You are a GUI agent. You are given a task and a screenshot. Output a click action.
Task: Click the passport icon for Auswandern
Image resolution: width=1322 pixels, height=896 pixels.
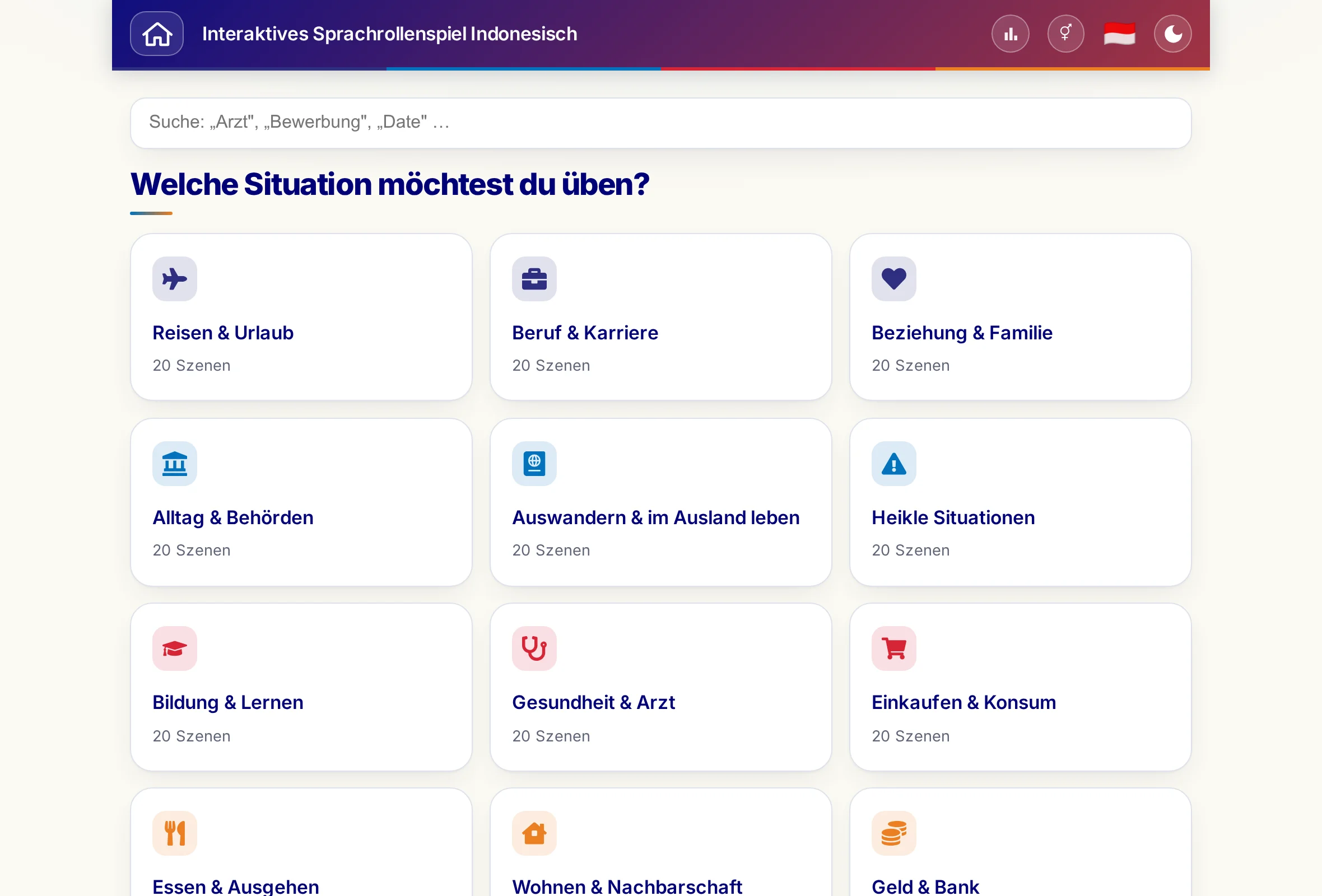(534, 464)
